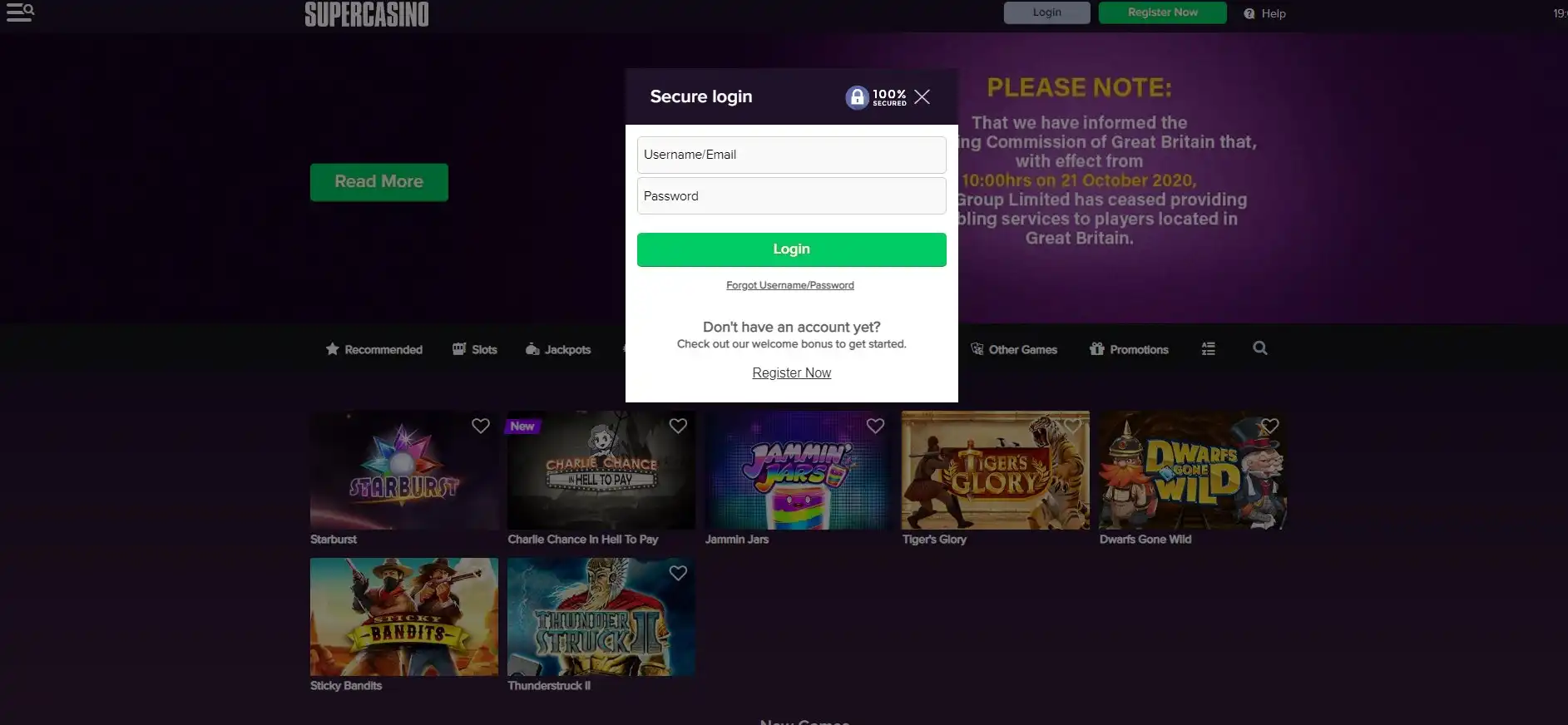Open the Starburst game thumbnail
The image size is (1568, 725).
403,471
